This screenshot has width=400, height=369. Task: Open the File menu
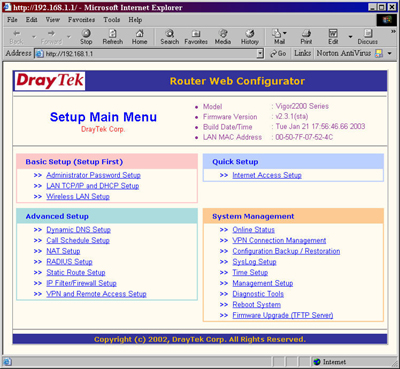[x=12, y=20]
